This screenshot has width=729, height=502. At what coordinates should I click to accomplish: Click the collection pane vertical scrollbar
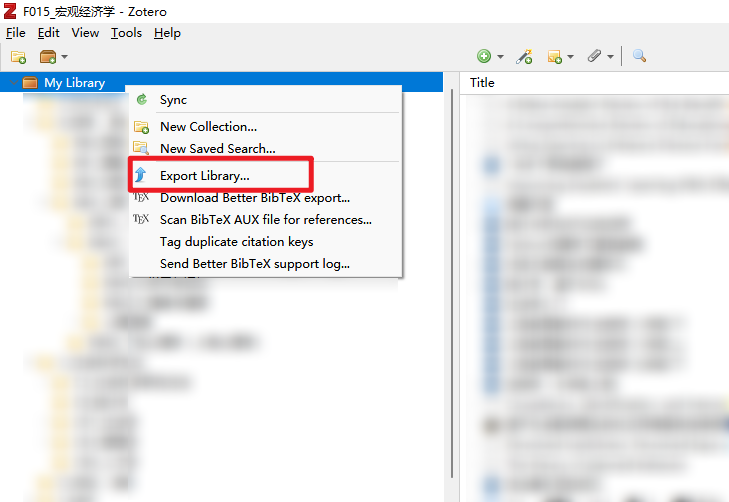[452, 284]
